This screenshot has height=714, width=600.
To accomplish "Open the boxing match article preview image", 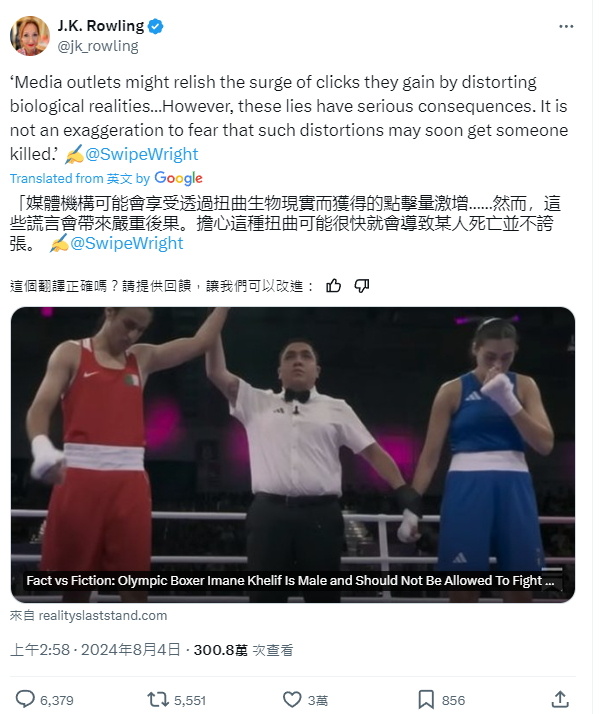I will (293, 454).
